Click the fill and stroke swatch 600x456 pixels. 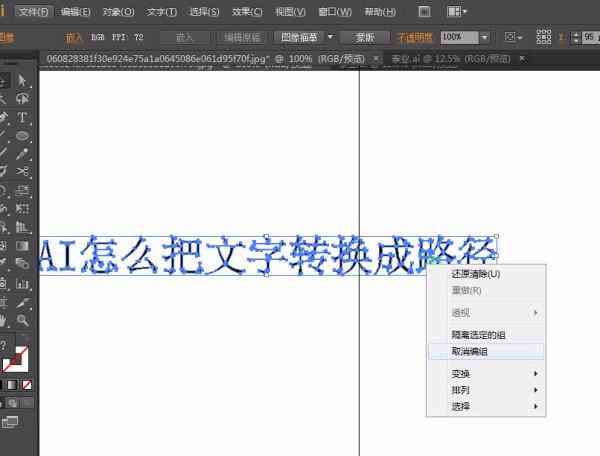pos(15,360)
